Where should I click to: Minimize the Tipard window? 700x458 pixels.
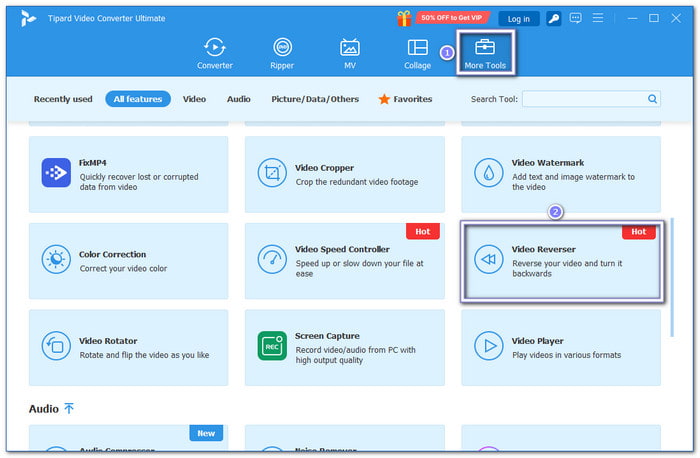click(x=632, y=18)
